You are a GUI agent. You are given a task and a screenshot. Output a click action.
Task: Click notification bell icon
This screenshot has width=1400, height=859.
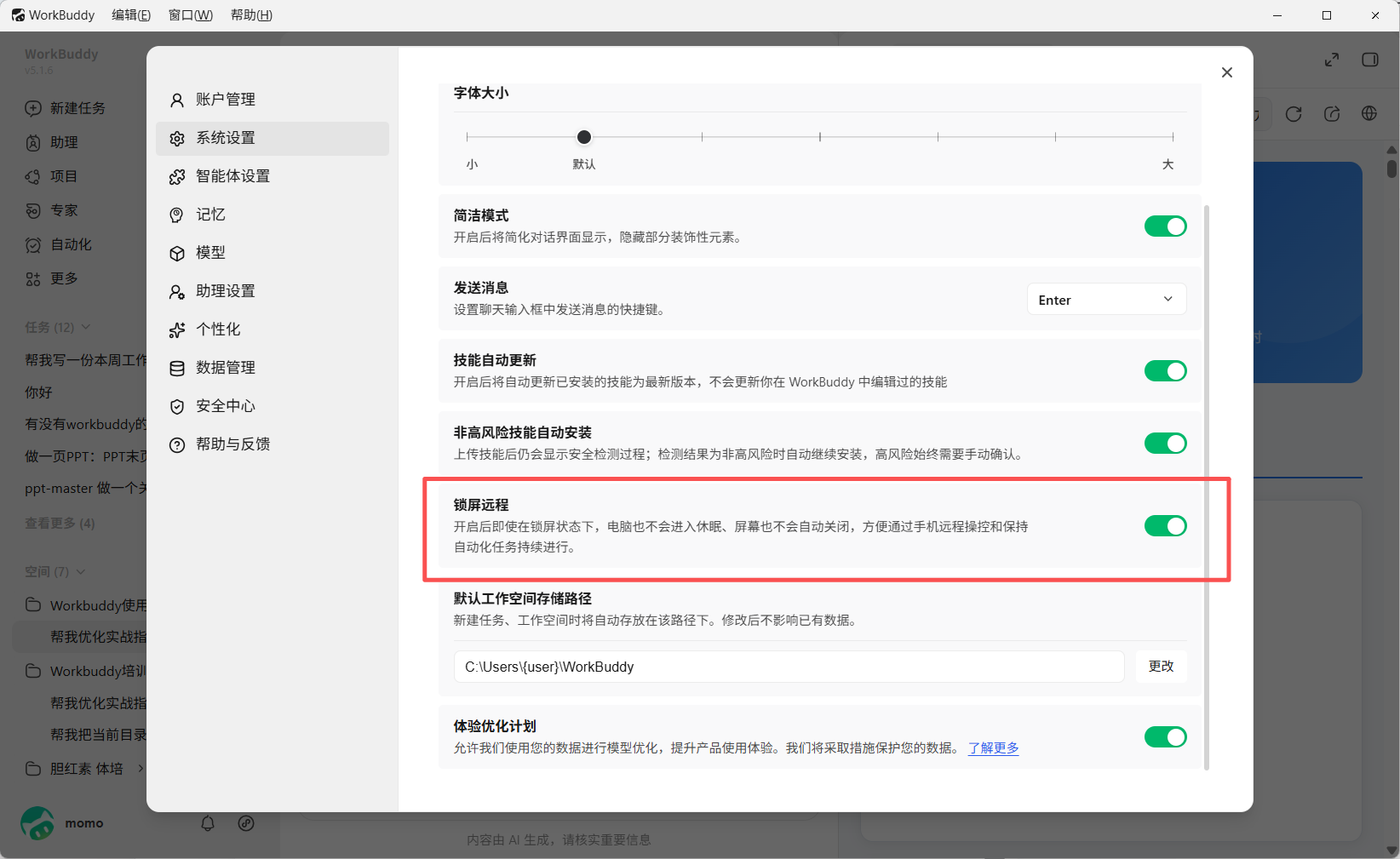coord(208,823)
